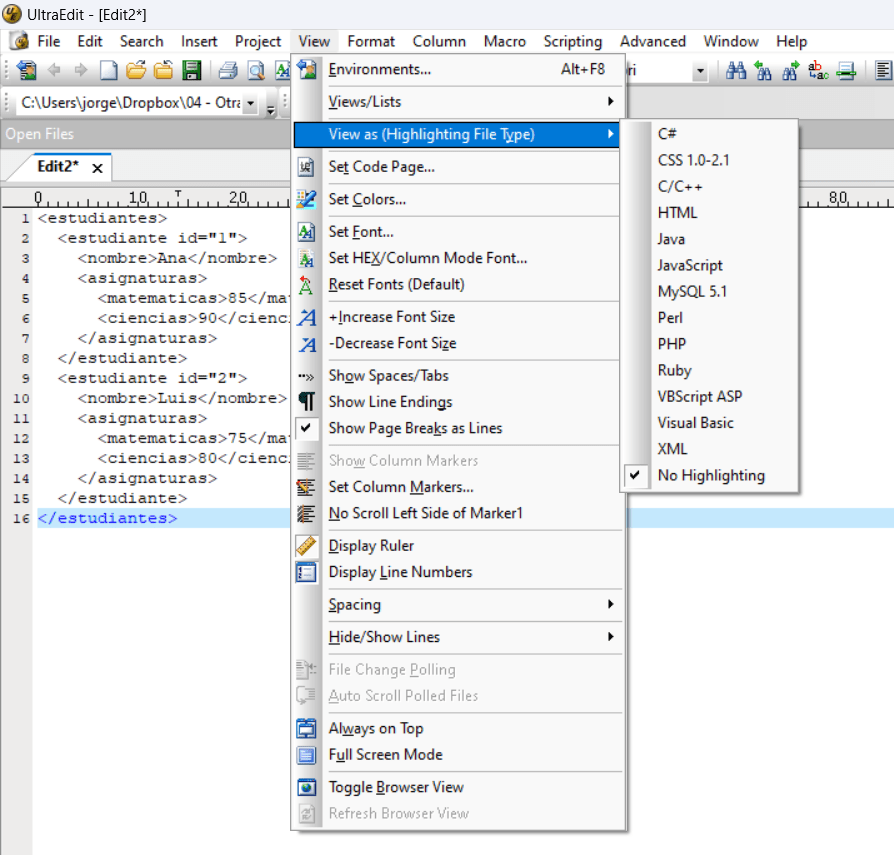This screenshot has width=894, height=855.
Task: Click the Replace icon in toolbar
Action: [818, 70]
